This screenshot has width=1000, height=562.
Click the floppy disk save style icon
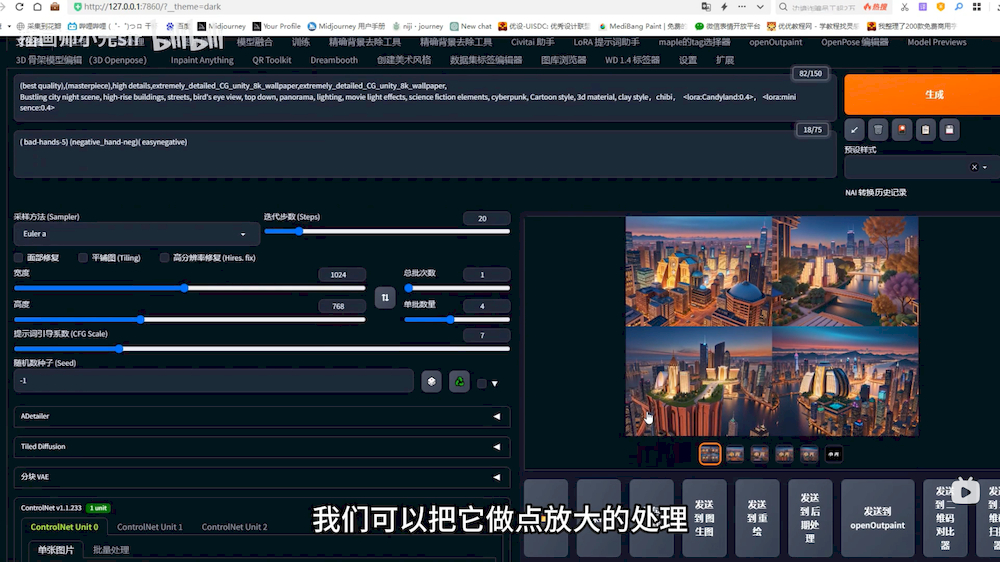click(x=950, y=129)
